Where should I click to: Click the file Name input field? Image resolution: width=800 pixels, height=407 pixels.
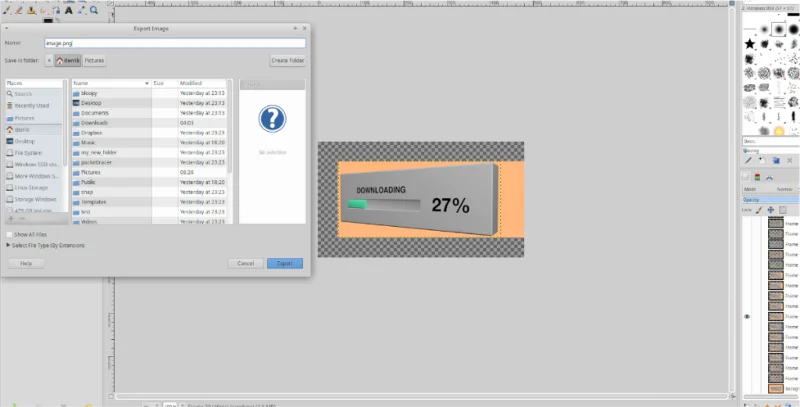pos(175,44)
